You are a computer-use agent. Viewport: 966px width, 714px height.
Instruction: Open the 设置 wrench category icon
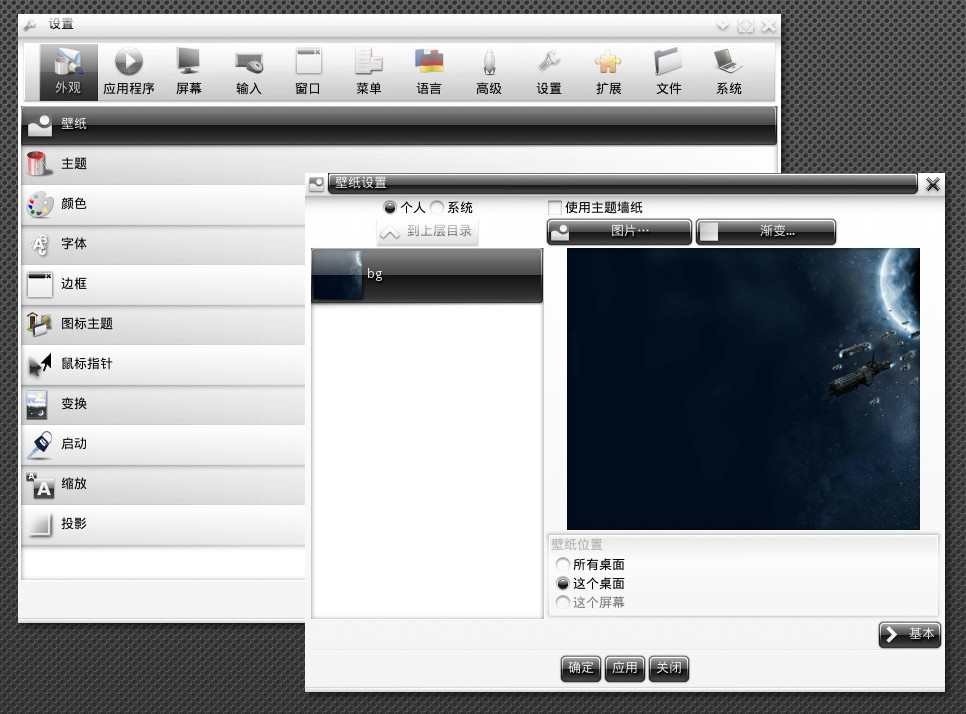(x=549, y=71)
